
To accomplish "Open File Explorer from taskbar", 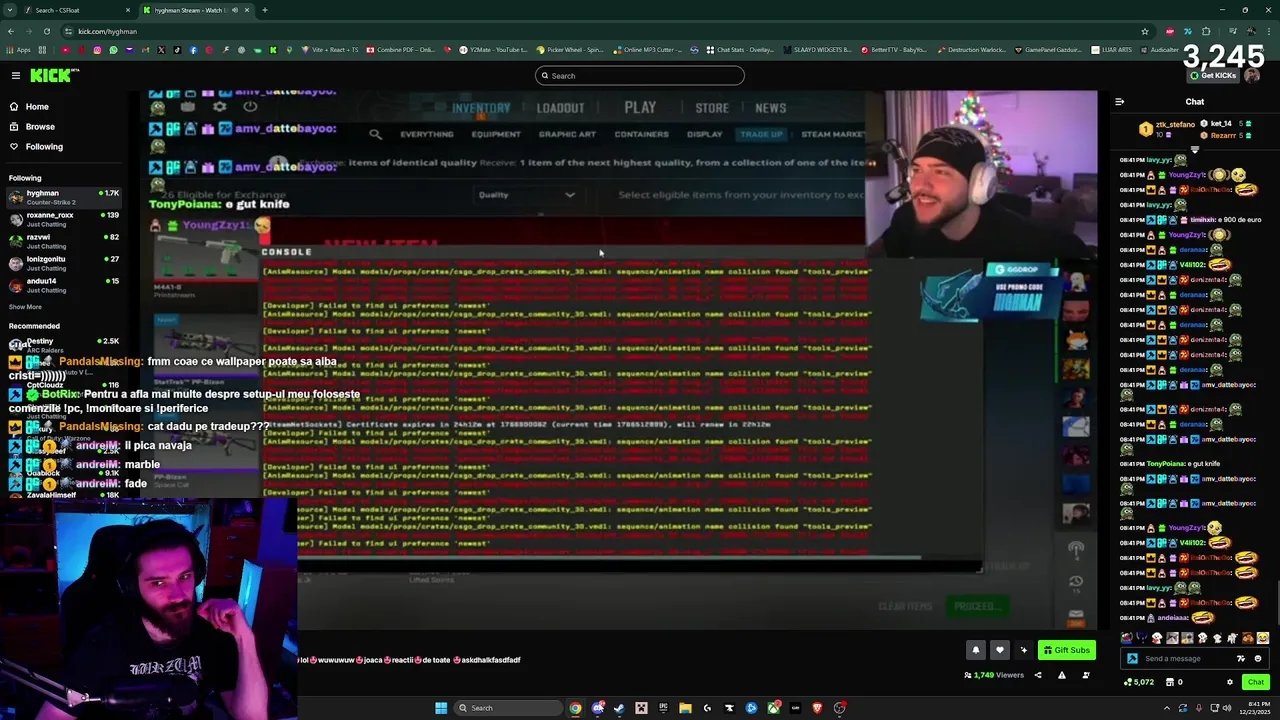I will 685,708.
